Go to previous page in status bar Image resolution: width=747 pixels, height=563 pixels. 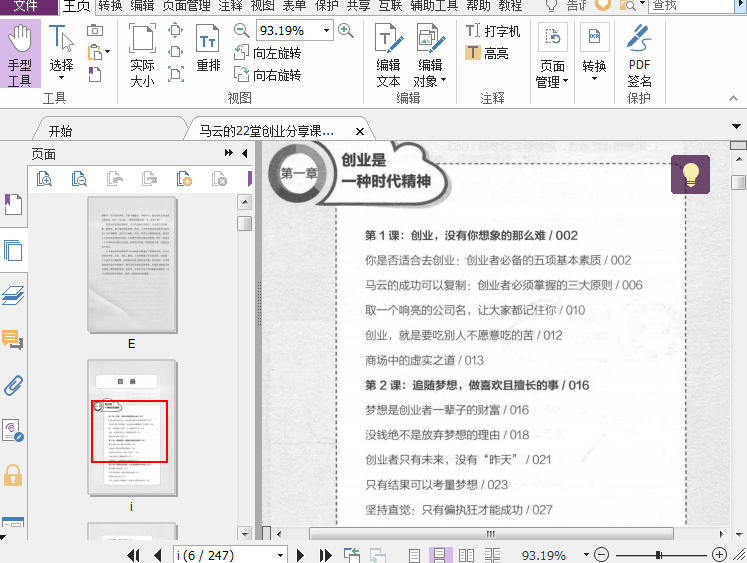[x=158, y=555]
